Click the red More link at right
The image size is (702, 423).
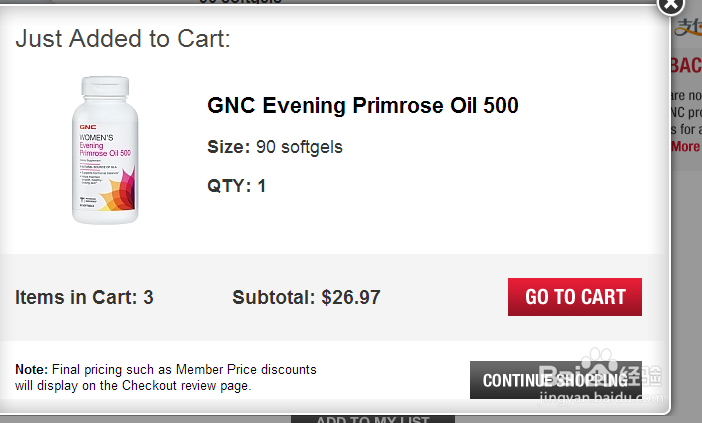[x=686, y=147]
